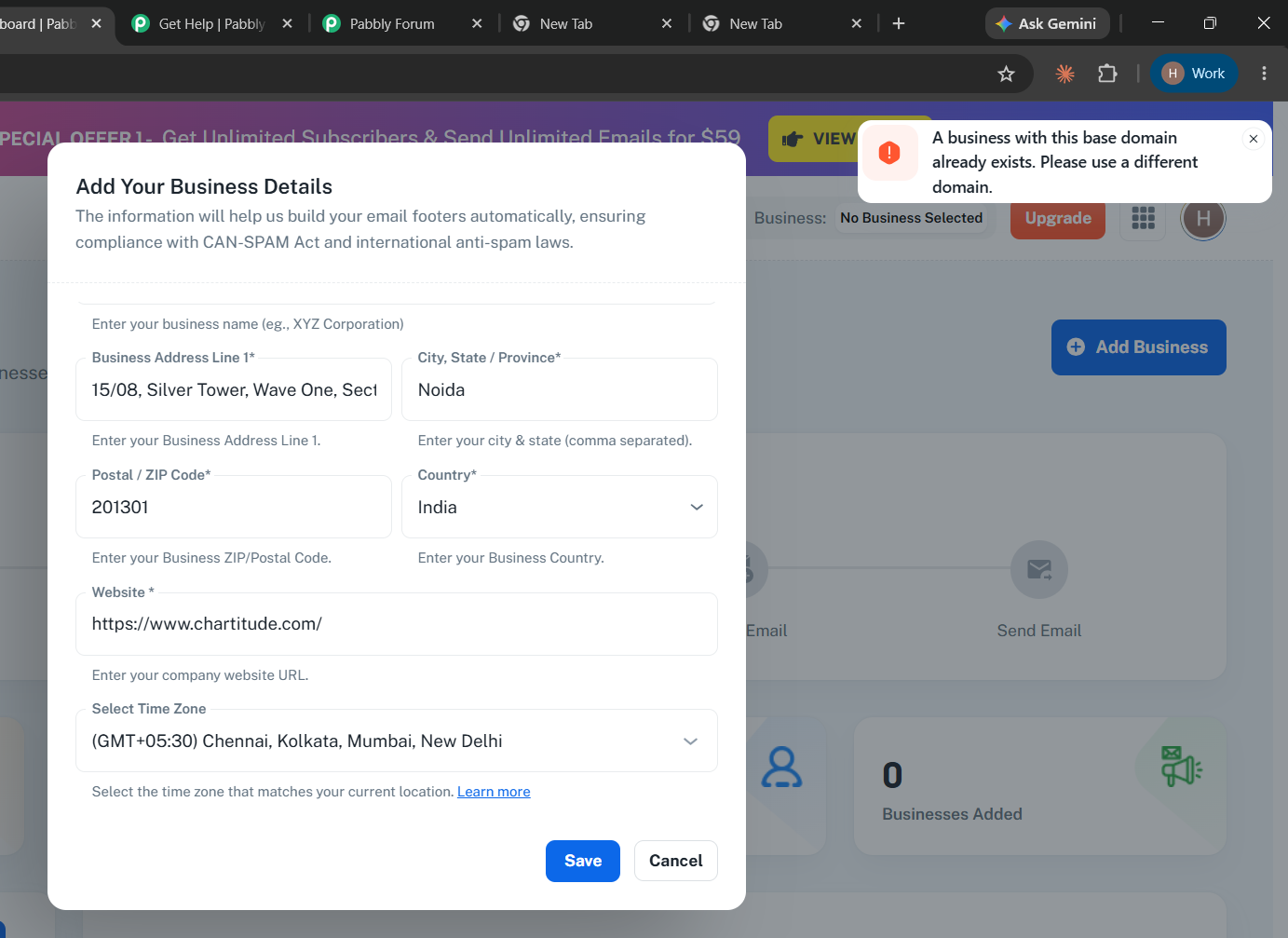Image resolution: width=1288 pixels, height=938 pixels.
Task: Click 'Enter your city & state' hint
Action: (x=555, y=441)
